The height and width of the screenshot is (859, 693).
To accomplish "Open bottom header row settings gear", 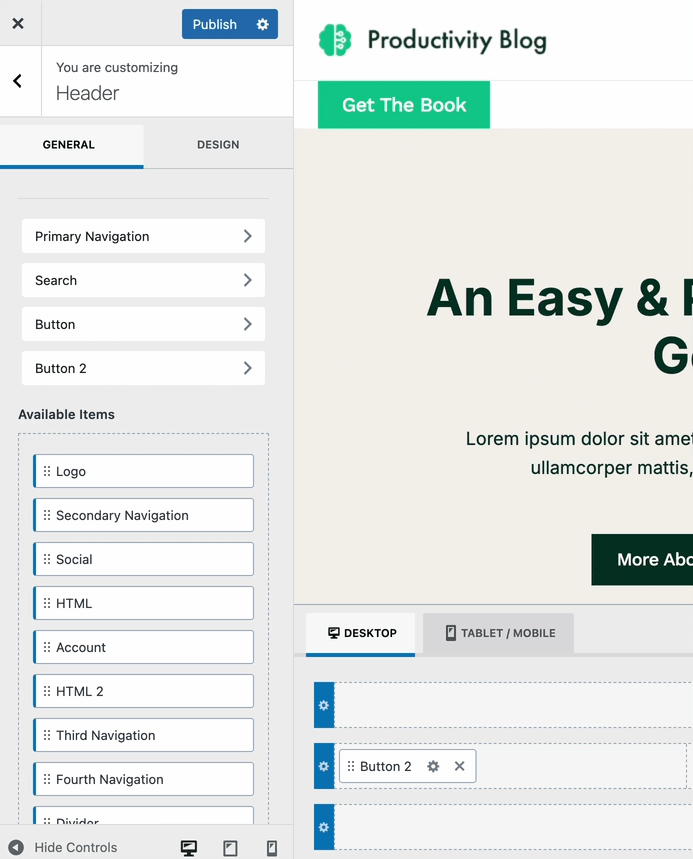I will click(x=323, y=827).
